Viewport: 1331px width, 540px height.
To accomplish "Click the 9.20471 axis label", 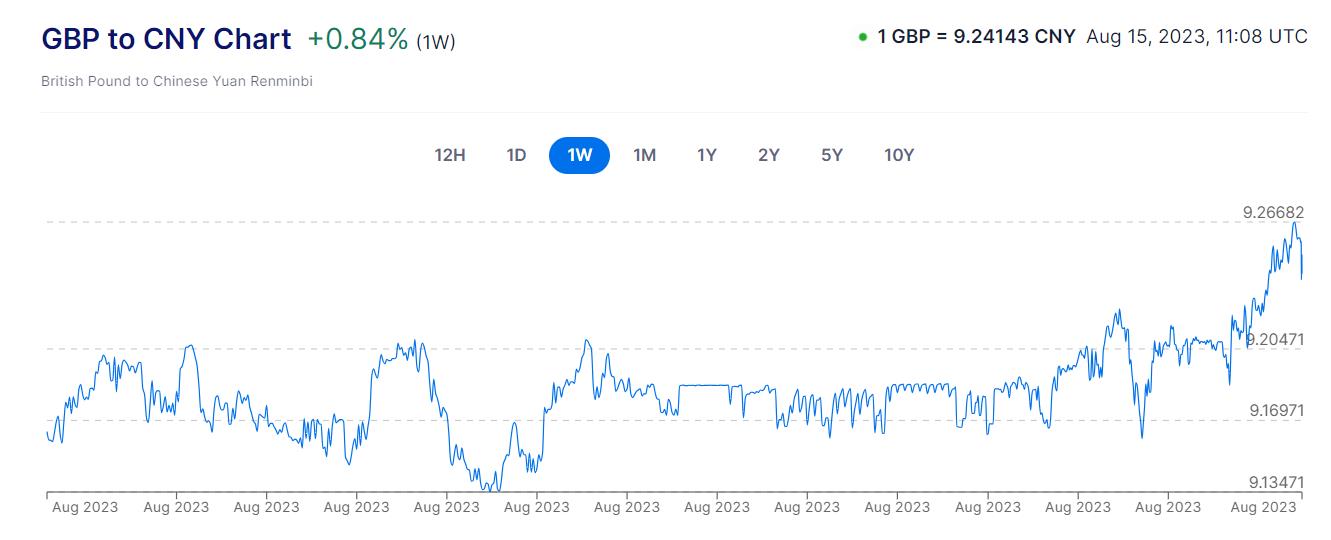I will click(x=1274, y=340).
